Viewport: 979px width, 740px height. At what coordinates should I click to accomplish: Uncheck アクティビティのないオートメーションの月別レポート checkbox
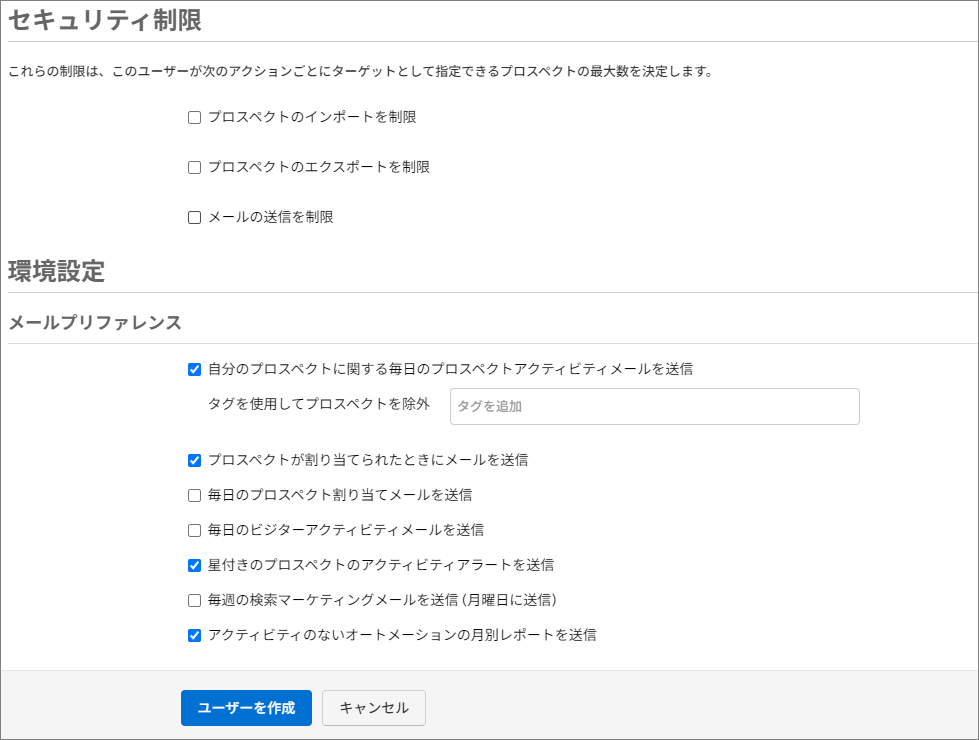tap(195, 635)
